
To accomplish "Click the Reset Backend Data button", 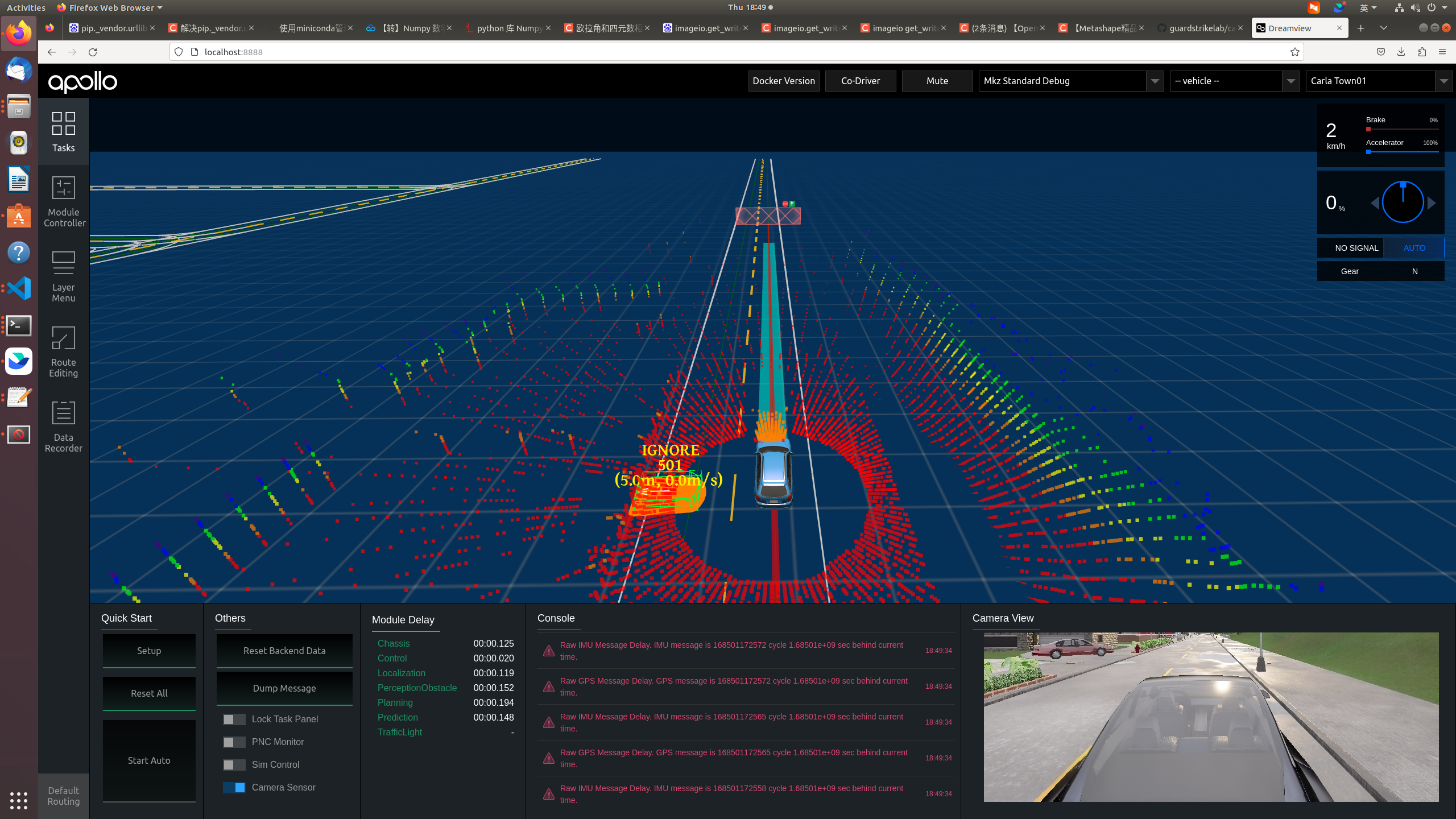I will (284, 651).
